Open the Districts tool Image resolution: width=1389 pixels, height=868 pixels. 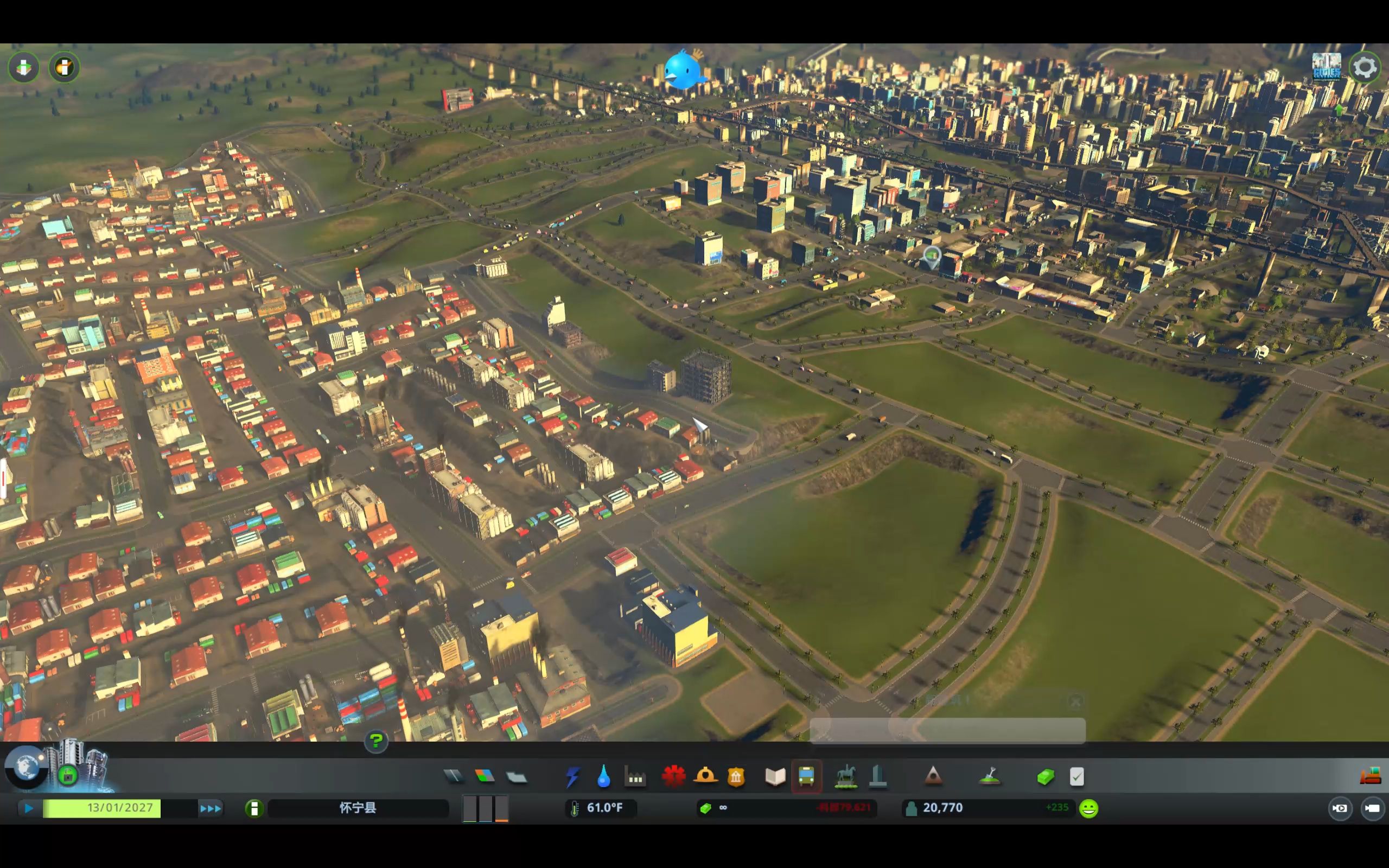(x=517, y=777)
